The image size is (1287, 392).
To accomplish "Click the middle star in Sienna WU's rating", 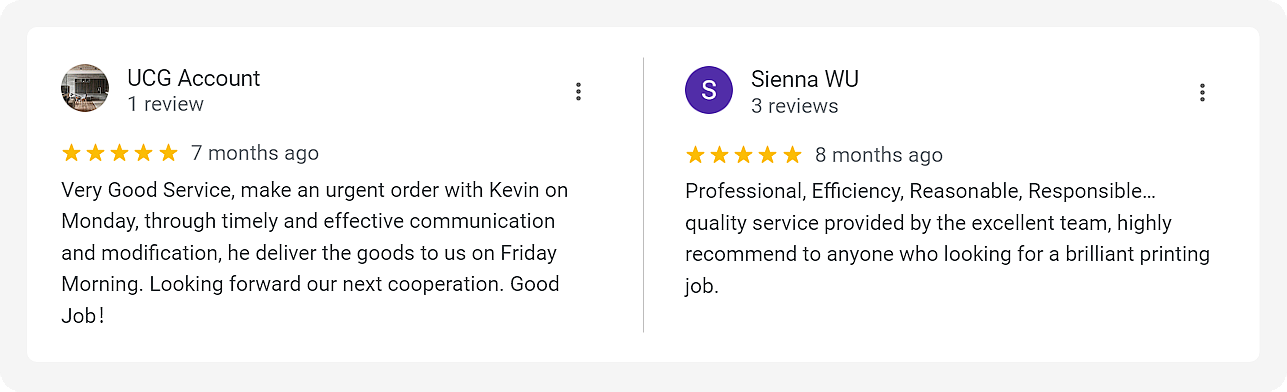I will (744, 154).
